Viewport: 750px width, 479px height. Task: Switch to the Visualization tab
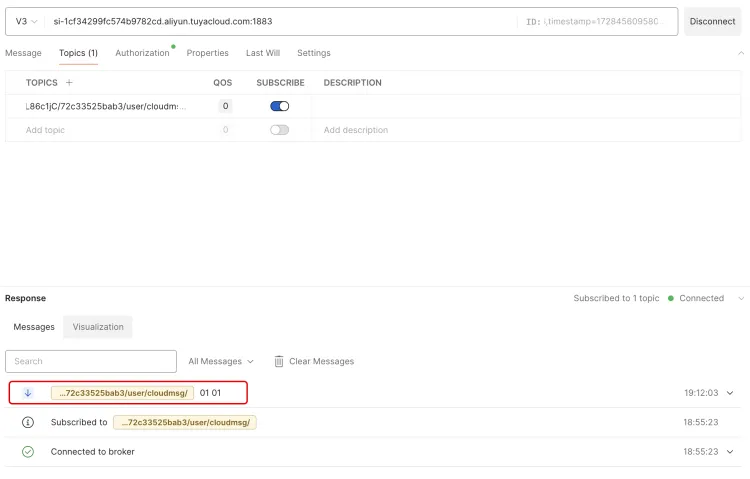pos(98,327)
